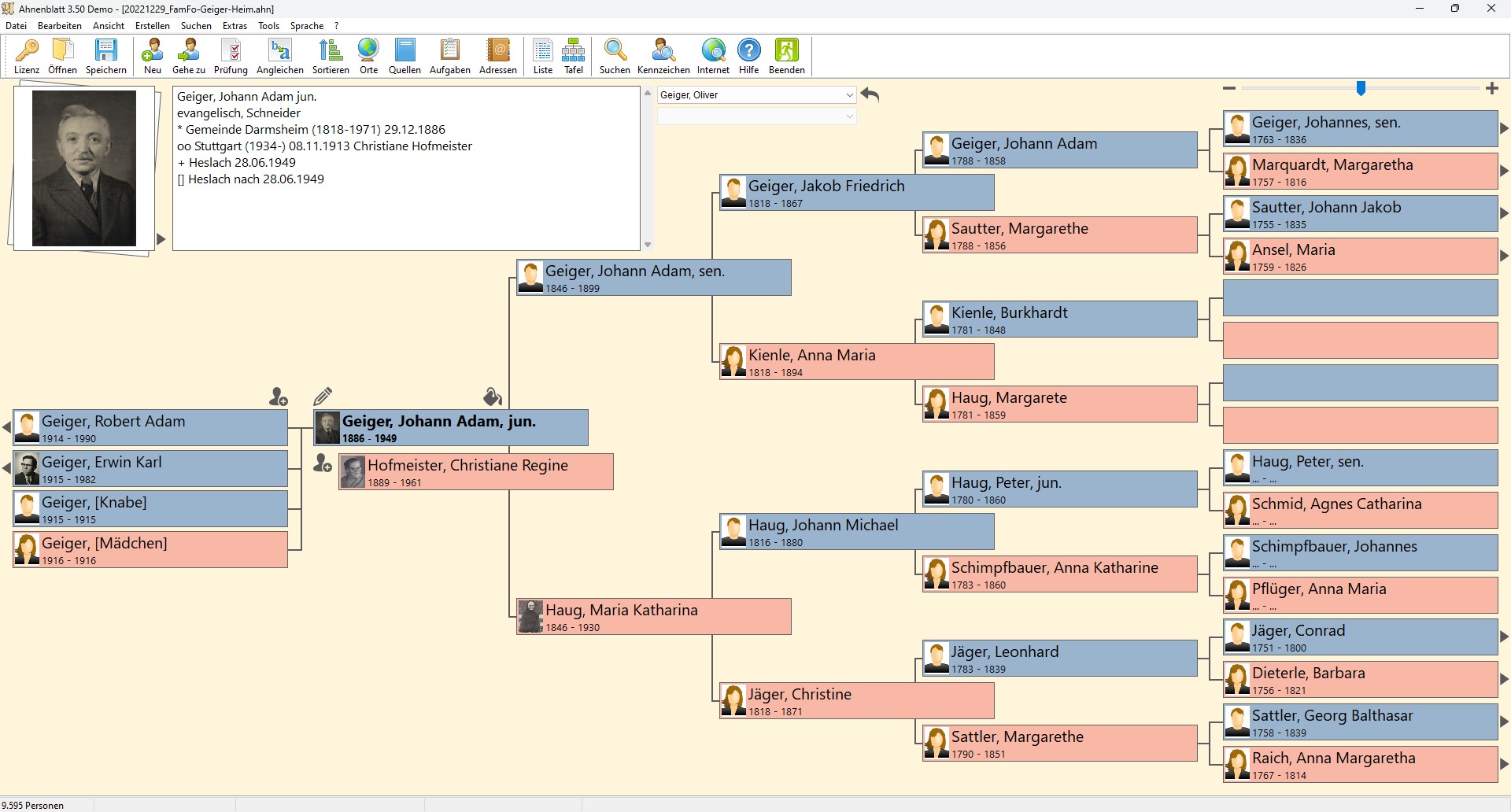Select Hofmeister, Christiane Regine person box
This screenshot has height=812, width=1511.
476,472
